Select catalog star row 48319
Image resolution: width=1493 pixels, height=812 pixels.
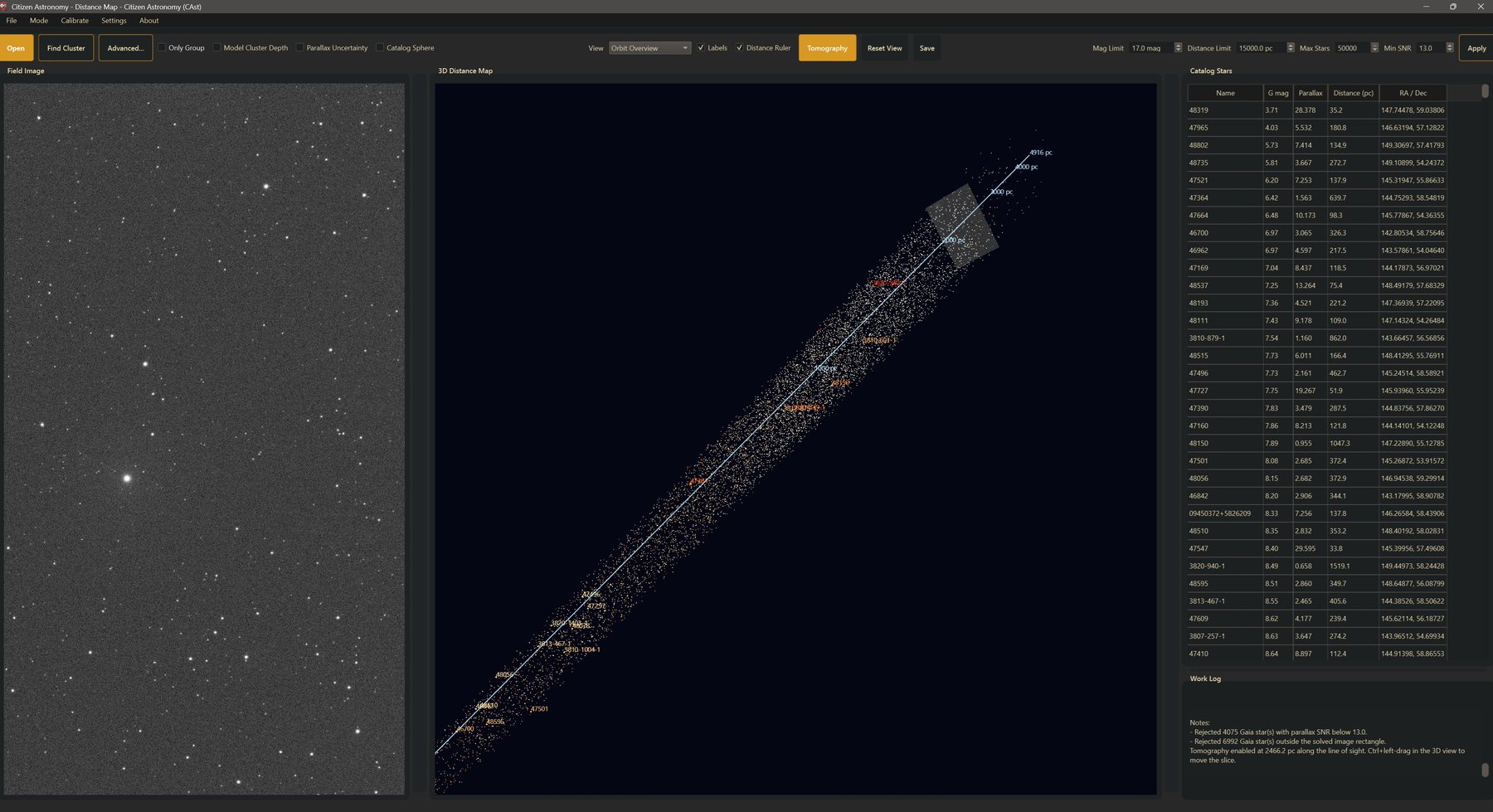coord(1317,110)
